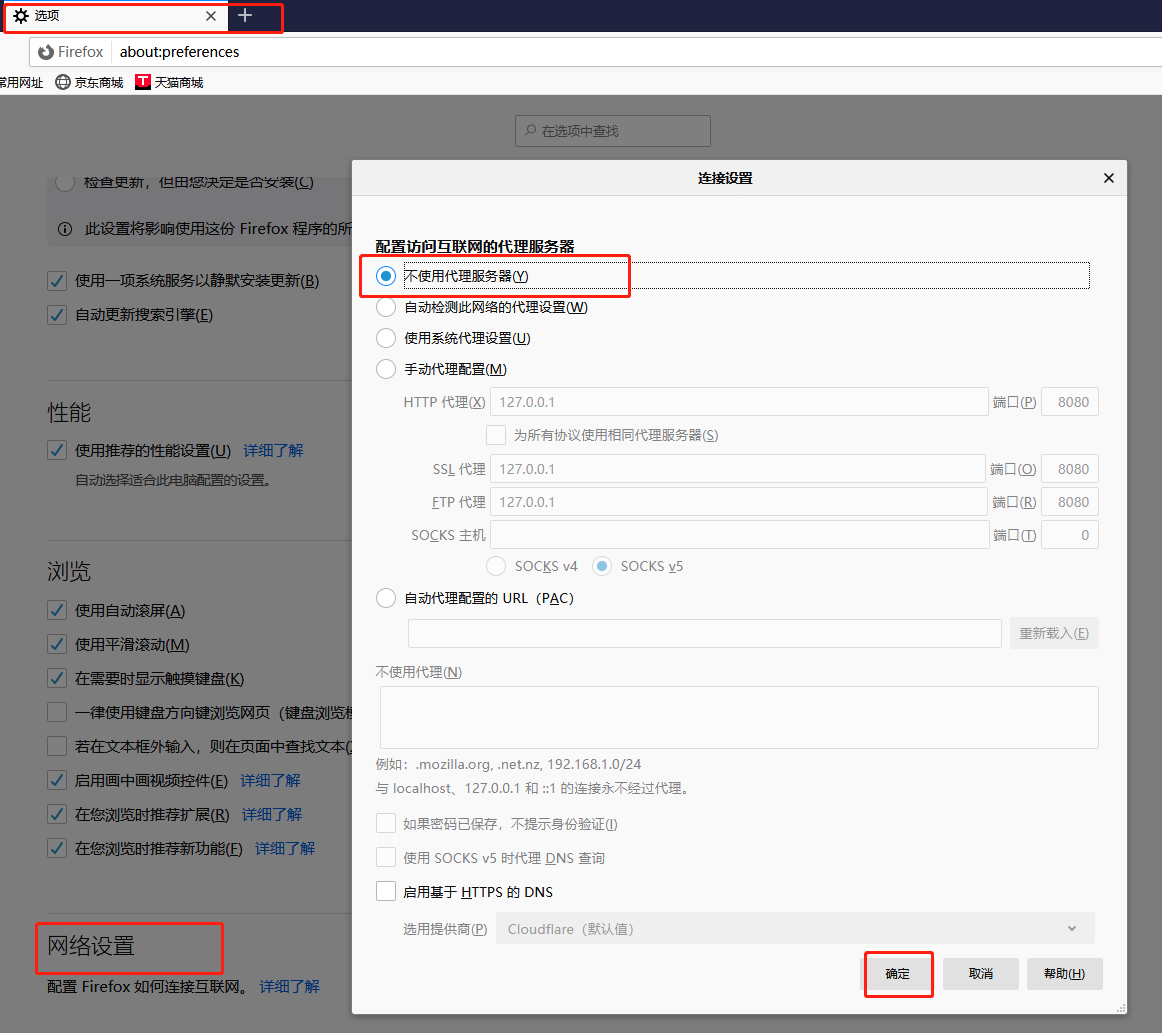Click the Firefox identity icon in URL bar
This screenshot has width=1162, height=1033.
tap(46, 52)
